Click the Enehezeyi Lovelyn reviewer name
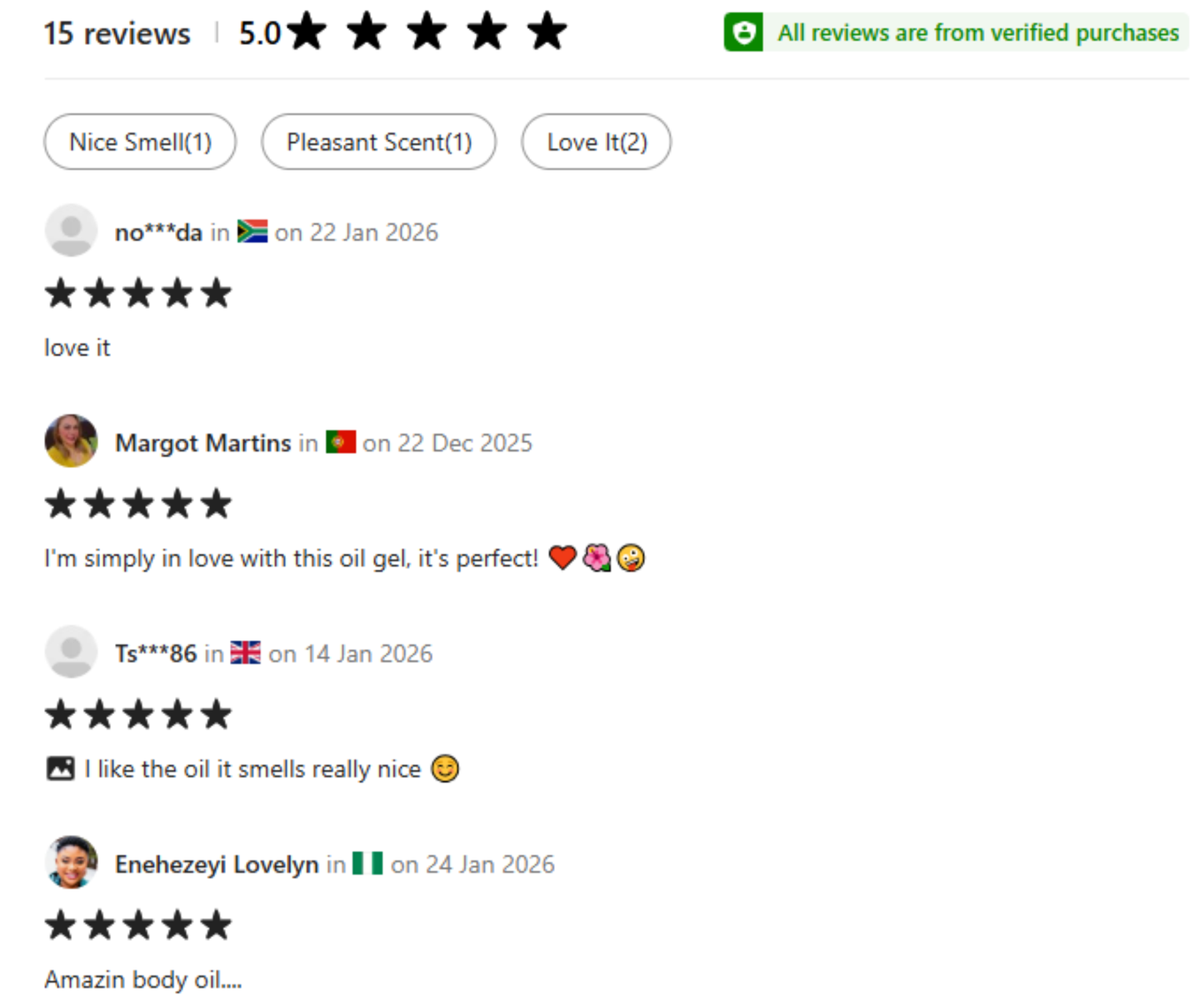Image resolution: width=1204 pixels, height=995 pixels. 217,864
